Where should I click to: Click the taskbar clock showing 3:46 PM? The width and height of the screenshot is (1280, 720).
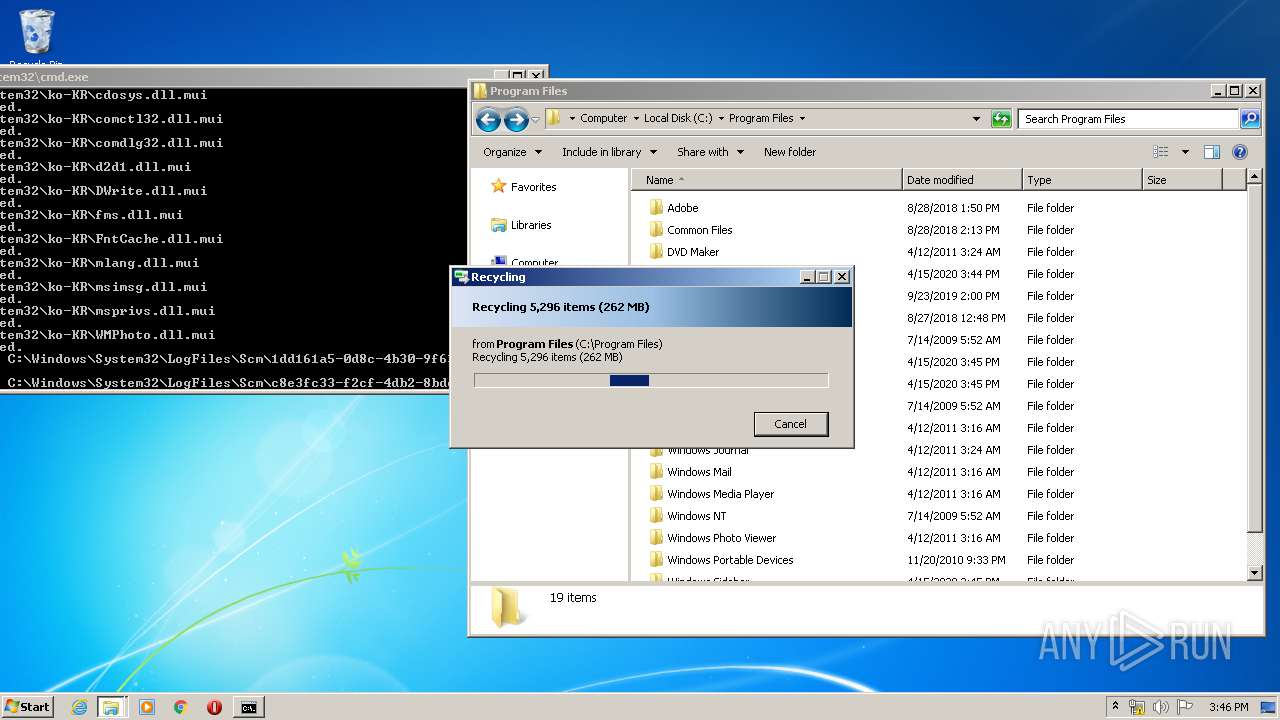tap(1228, 707)
